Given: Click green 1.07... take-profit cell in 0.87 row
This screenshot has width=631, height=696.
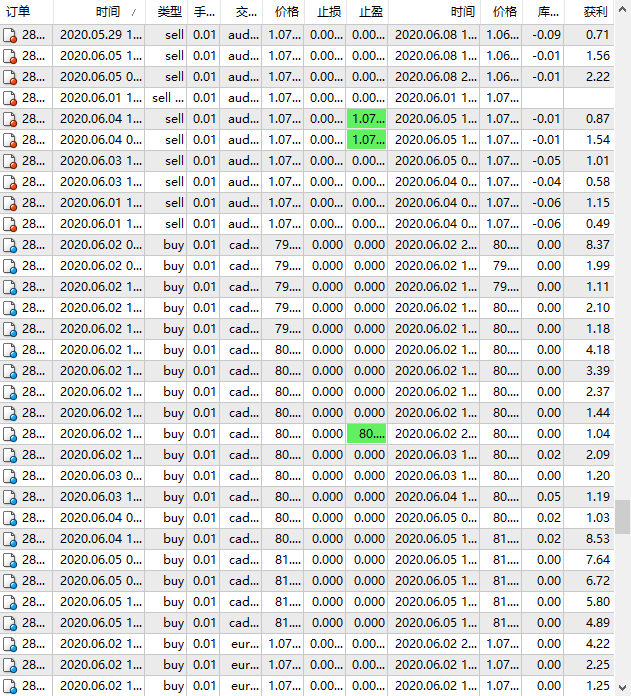Looking at the screenshot, I should pos(367,119).
